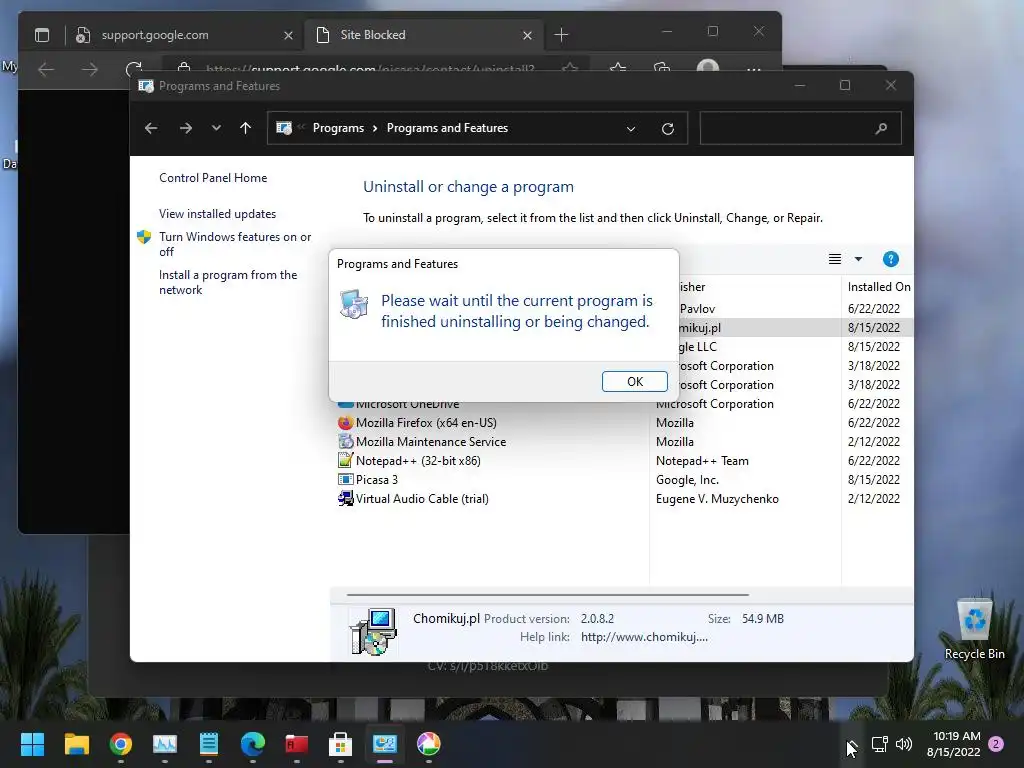Sort by Installed On column header

877,287
